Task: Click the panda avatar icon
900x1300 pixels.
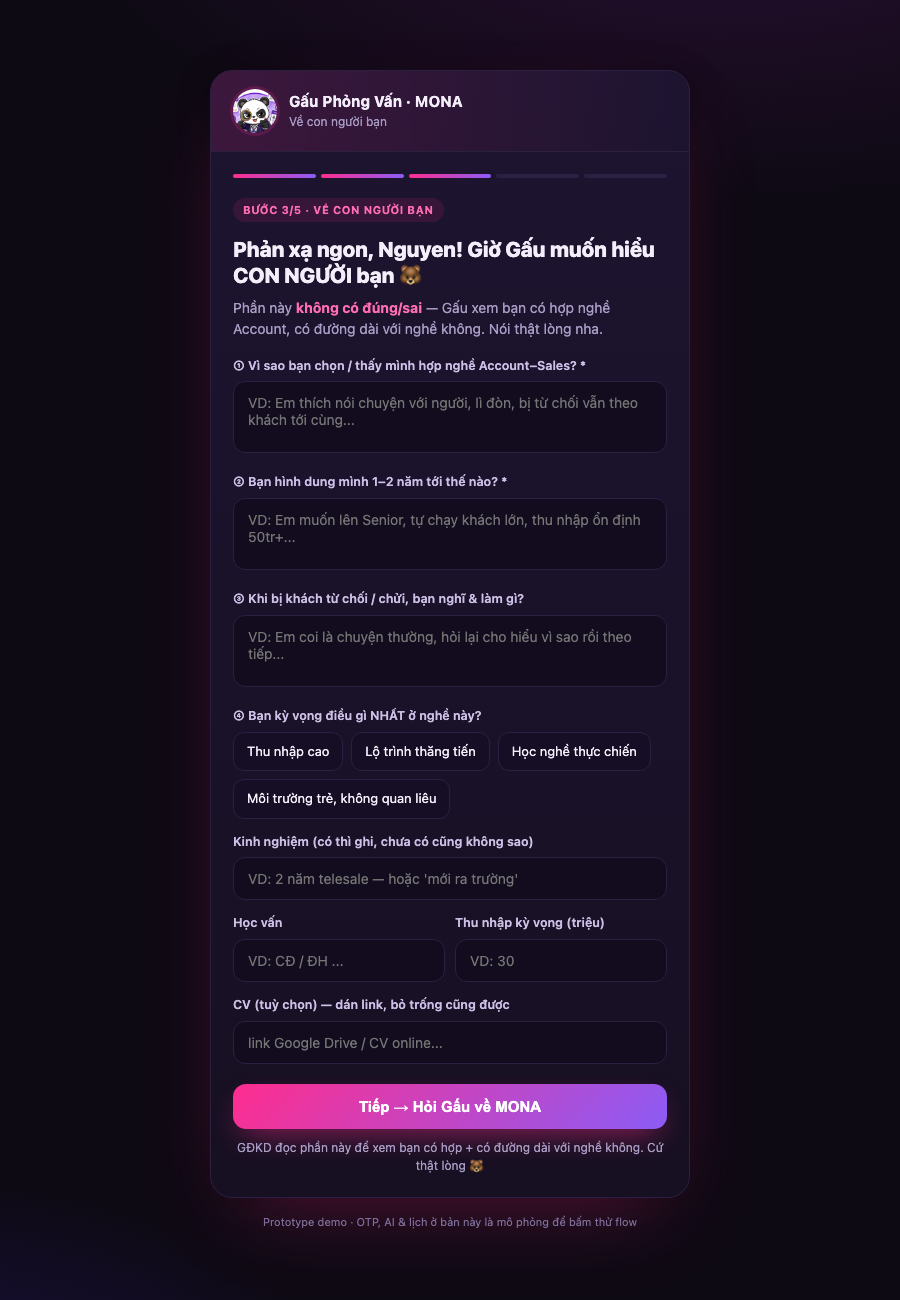Action: coord(255,111)
